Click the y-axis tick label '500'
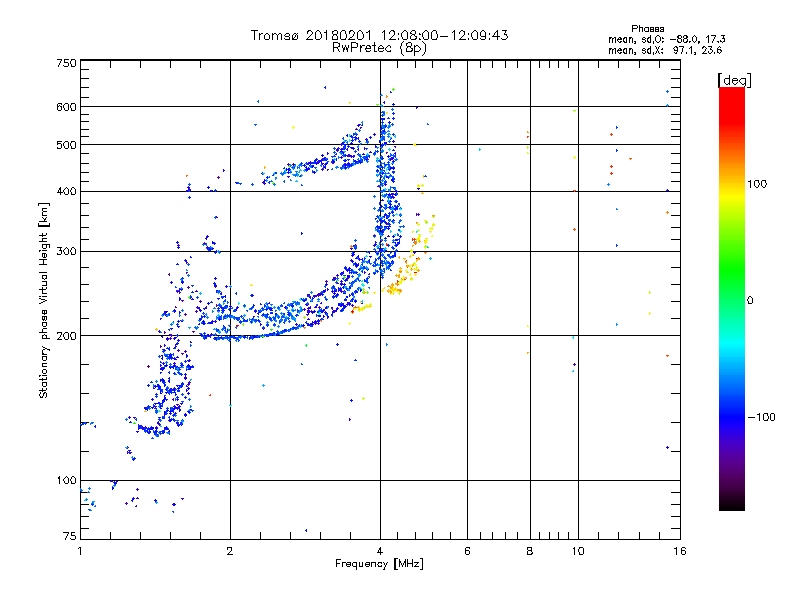The height and width of the screenshot is (600, 800). tap(66, 145)
